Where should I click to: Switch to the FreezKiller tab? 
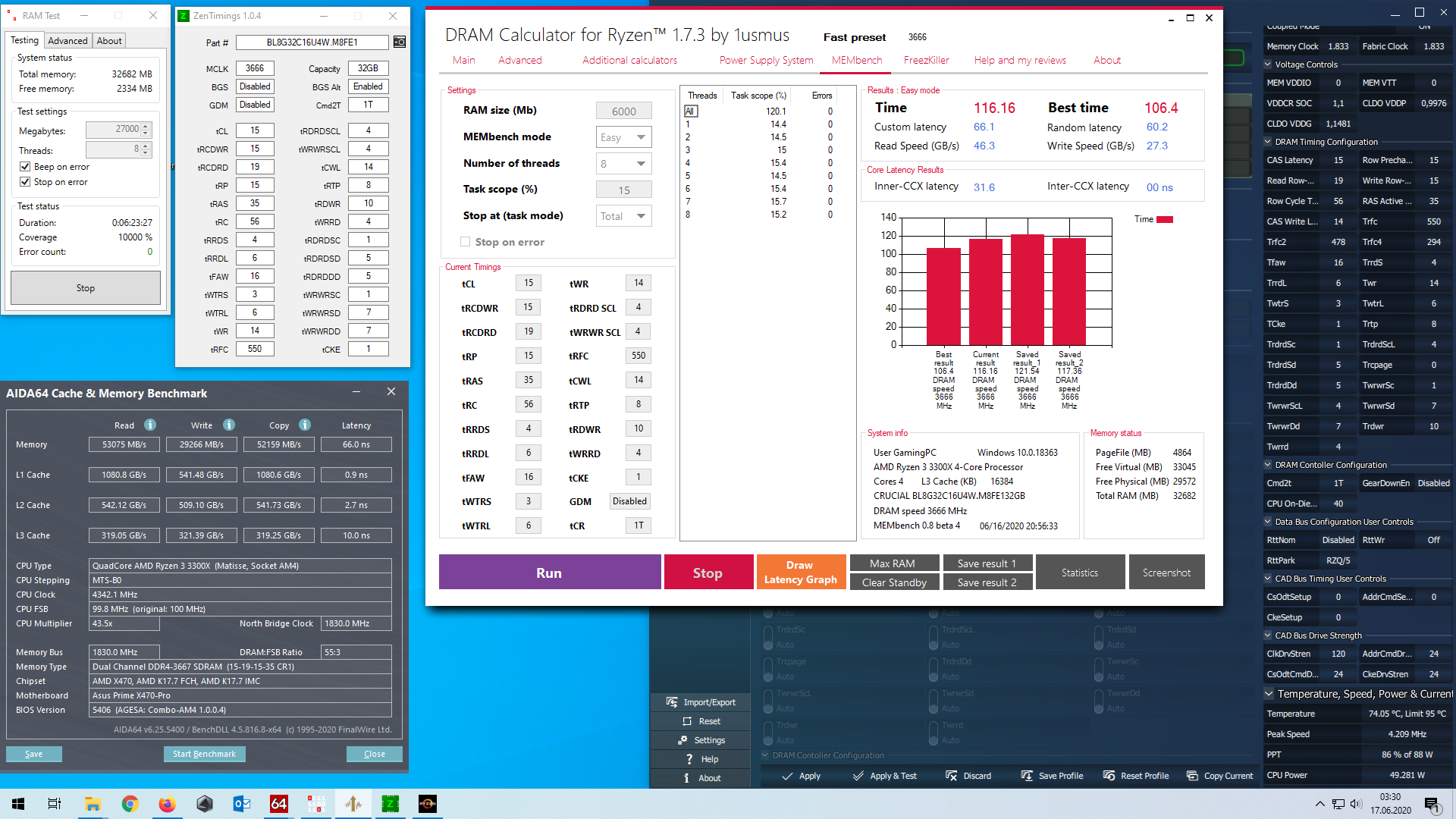click(926, 60)
